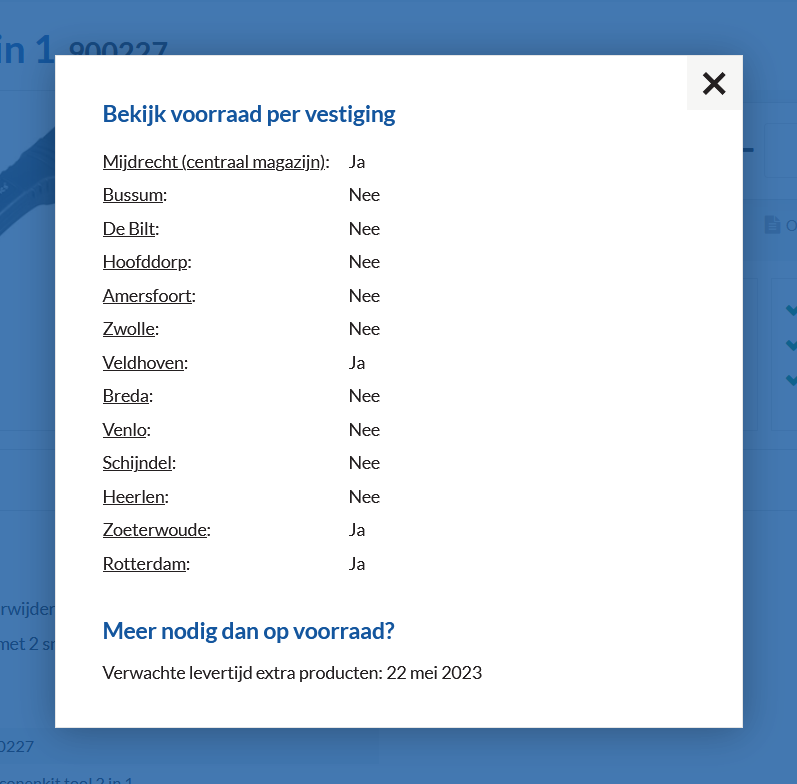The height and width of the screenshot is (784, 797).
Task: Click the 'Nee' stock status beside Heerlen
Action: [x=364, y=497]
